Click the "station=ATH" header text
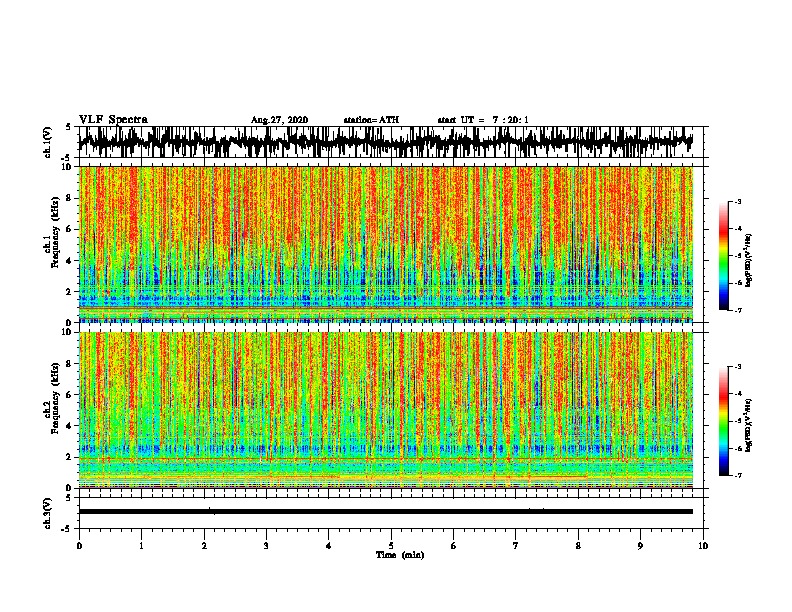This screenshot has width=792, height=612. click(371, 120)
